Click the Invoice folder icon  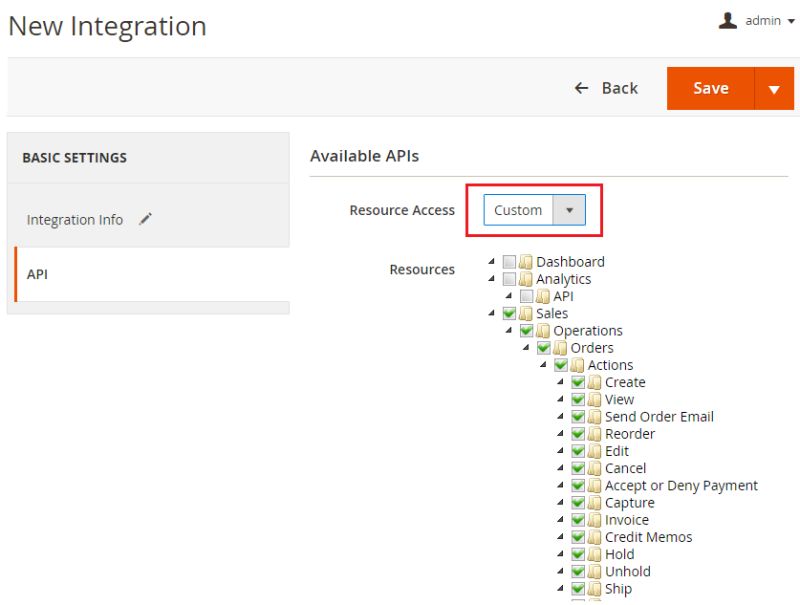[594, 520]
